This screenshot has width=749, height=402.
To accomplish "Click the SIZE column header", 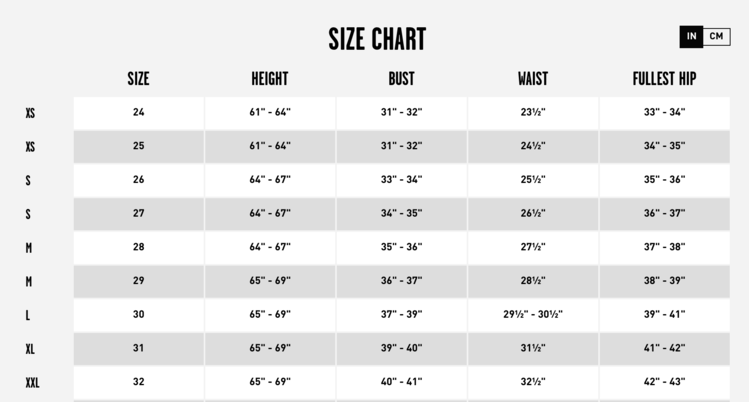I will coord(138,78).
